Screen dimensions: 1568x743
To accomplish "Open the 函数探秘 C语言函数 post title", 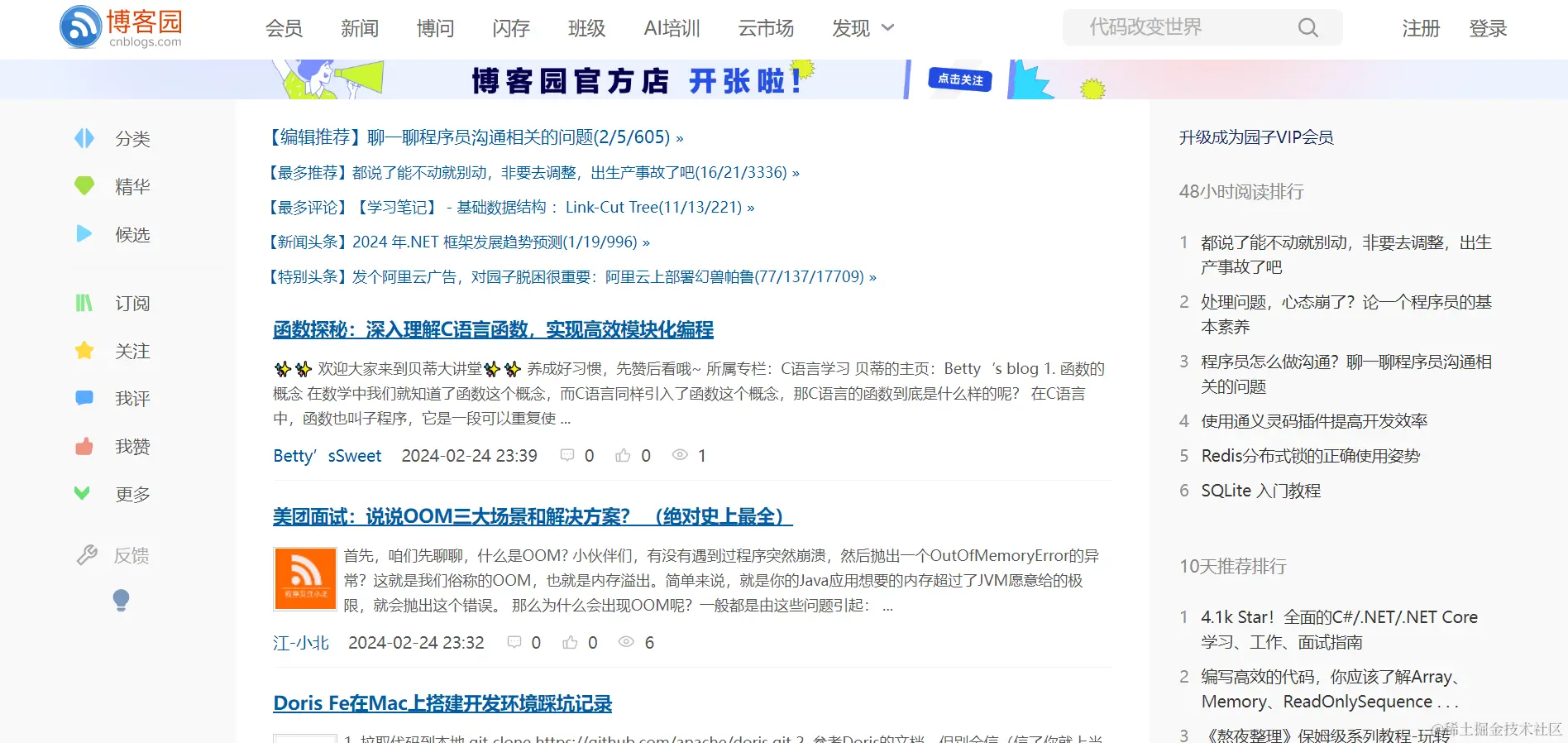I will point(494,329).
